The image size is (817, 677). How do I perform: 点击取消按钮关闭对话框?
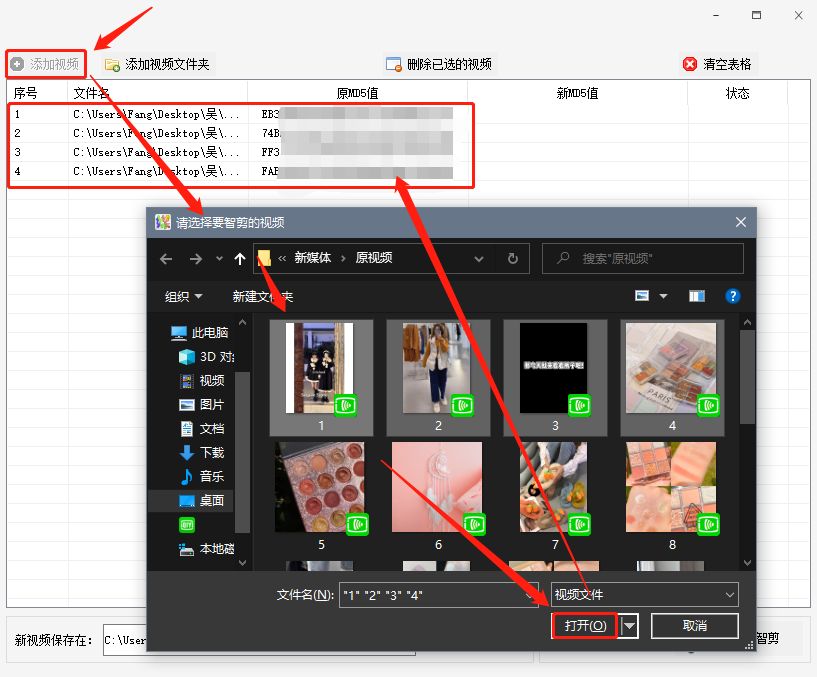tap(694, 625)
